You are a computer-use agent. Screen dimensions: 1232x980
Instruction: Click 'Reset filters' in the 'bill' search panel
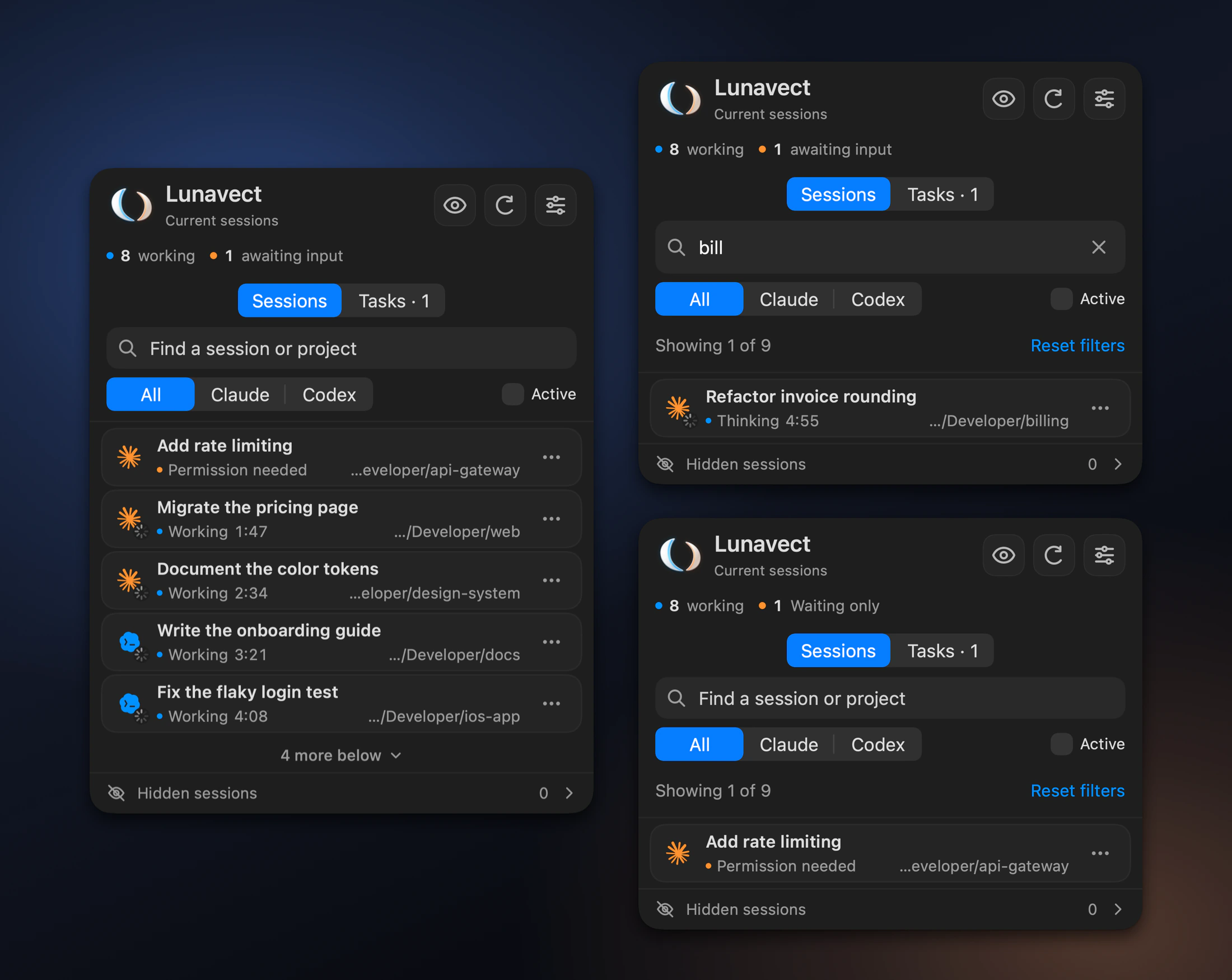1077,346
